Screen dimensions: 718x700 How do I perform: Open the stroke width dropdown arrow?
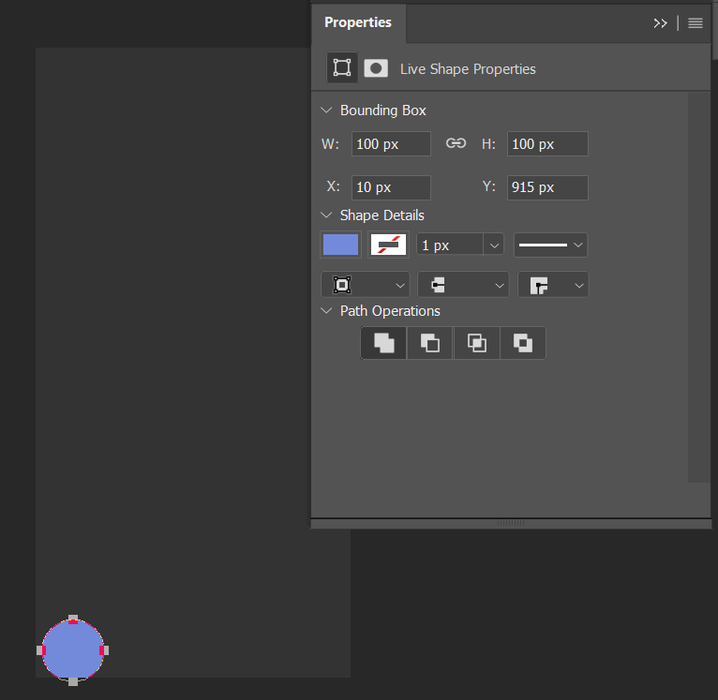[494, 245]
